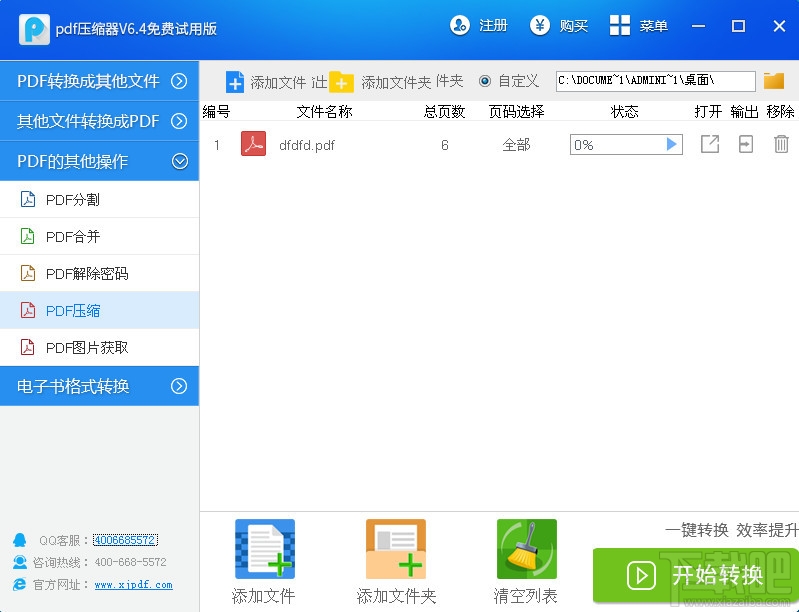
Task: Click the pdf compressor app logo
Action: coord(34,29)
